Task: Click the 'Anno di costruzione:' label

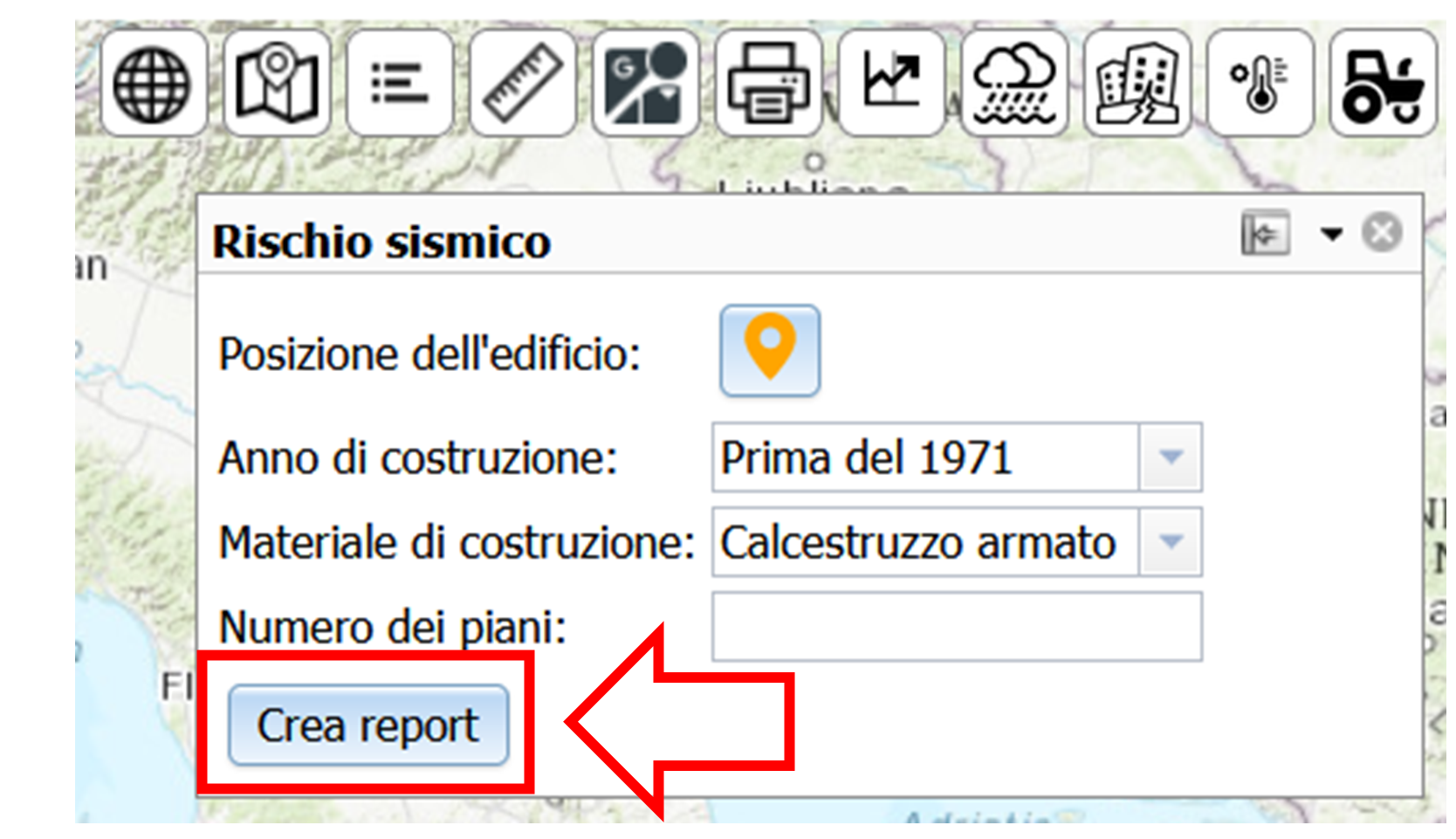Action: [418, 458]
